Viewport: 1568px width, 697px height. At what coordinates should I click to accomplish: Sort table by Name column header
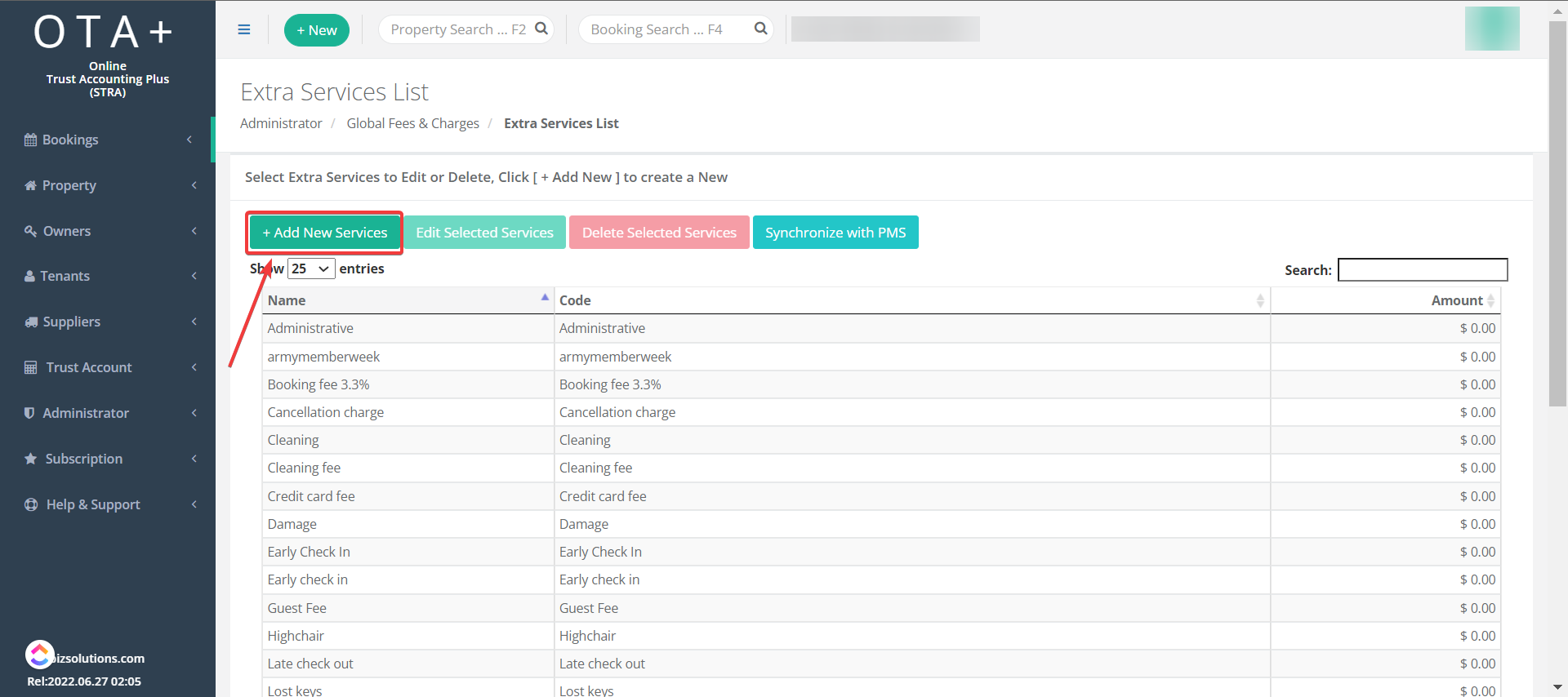coord(408,300)
